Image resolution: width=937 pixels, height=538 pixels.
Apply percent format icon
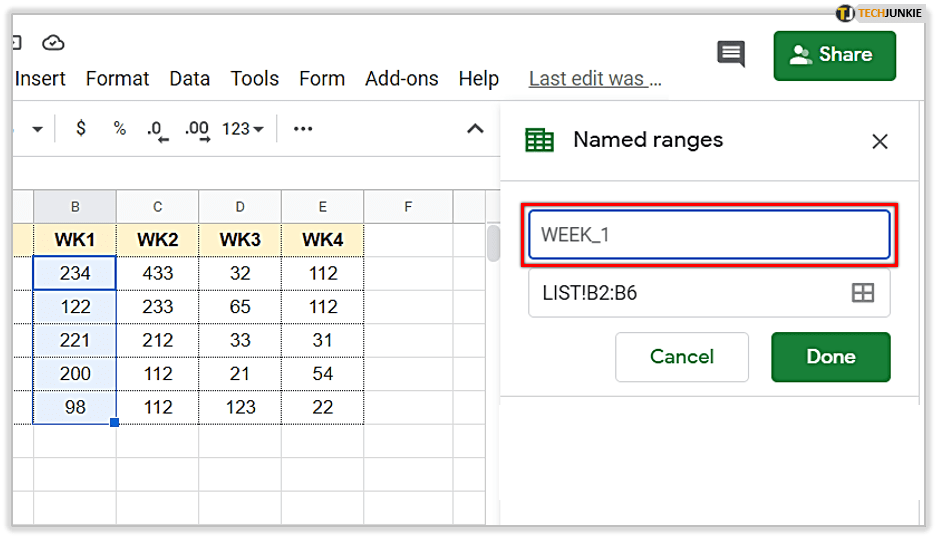(x=119, y=128)
